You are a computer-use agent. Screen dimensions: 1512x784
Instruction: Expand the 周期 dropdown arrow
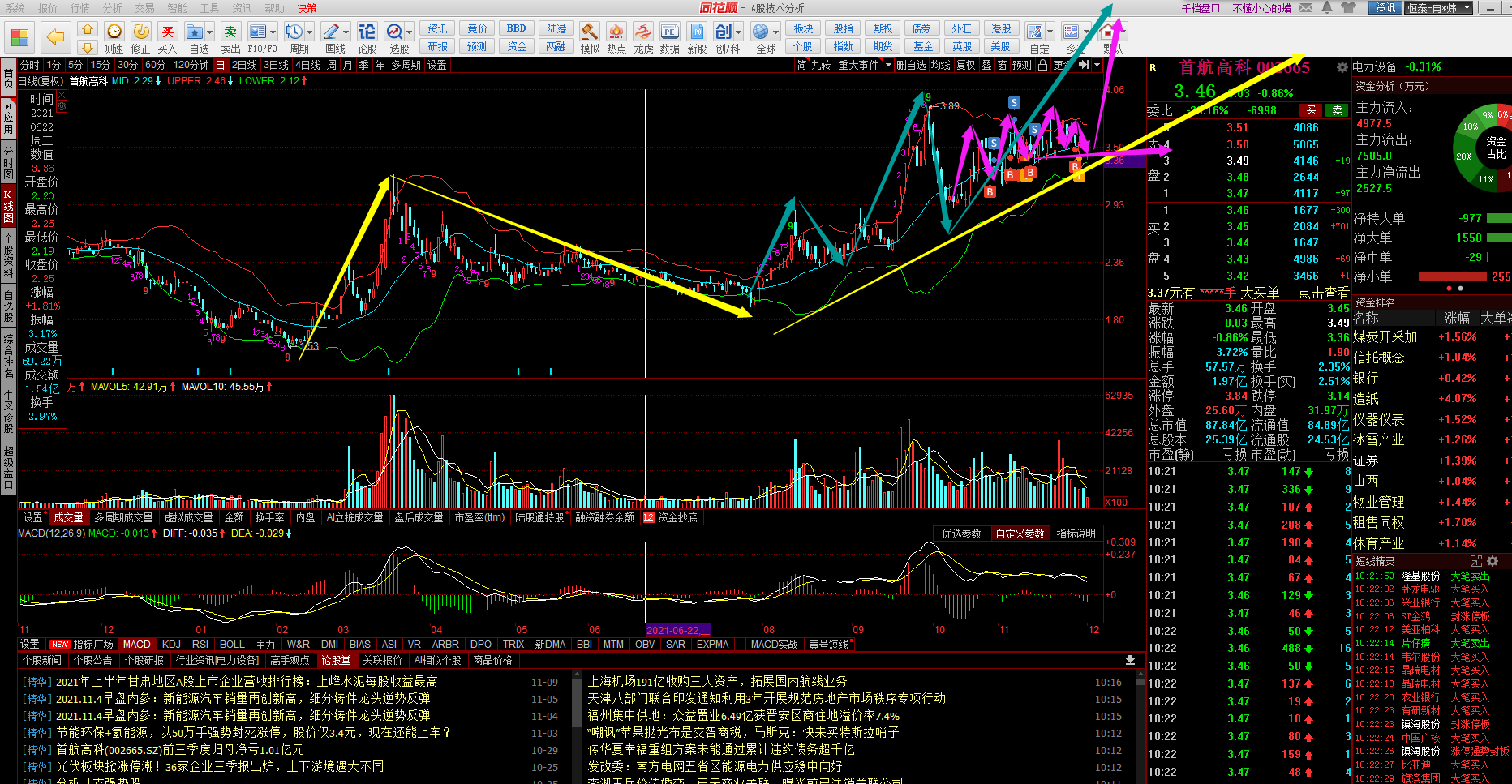309,32
